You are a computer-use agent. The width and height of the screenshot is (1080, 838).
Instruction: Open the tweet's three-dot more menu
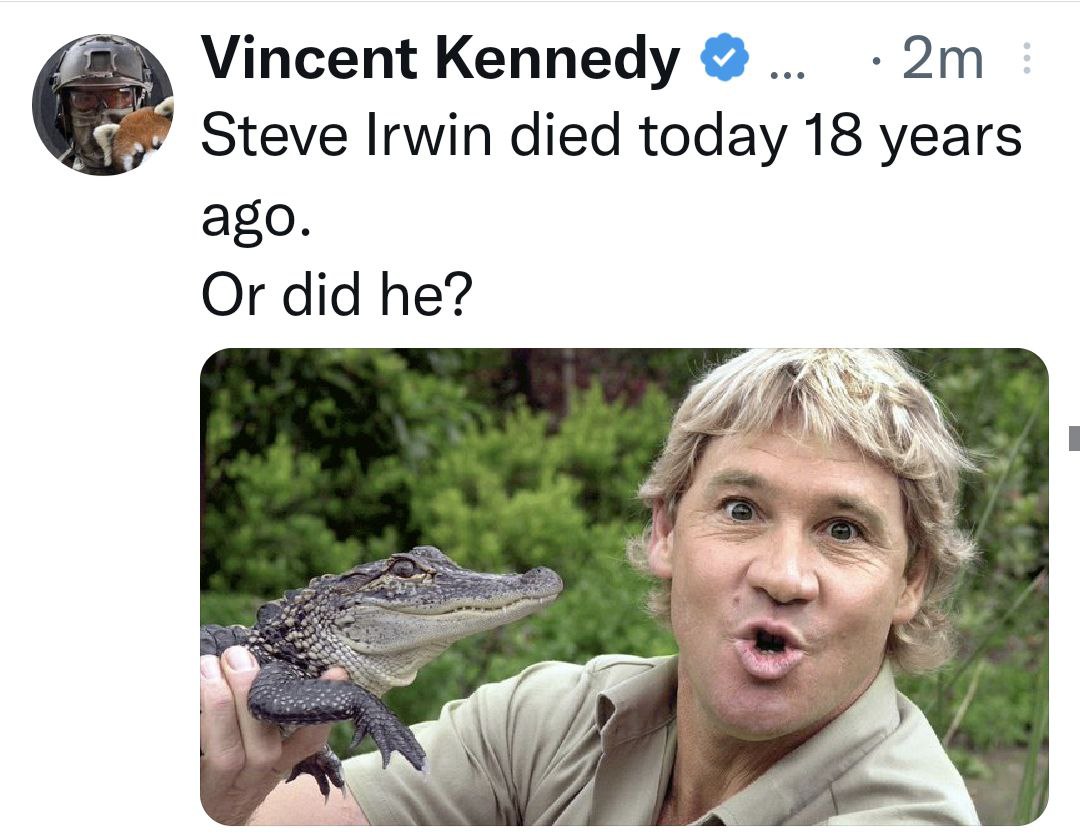1022,62
